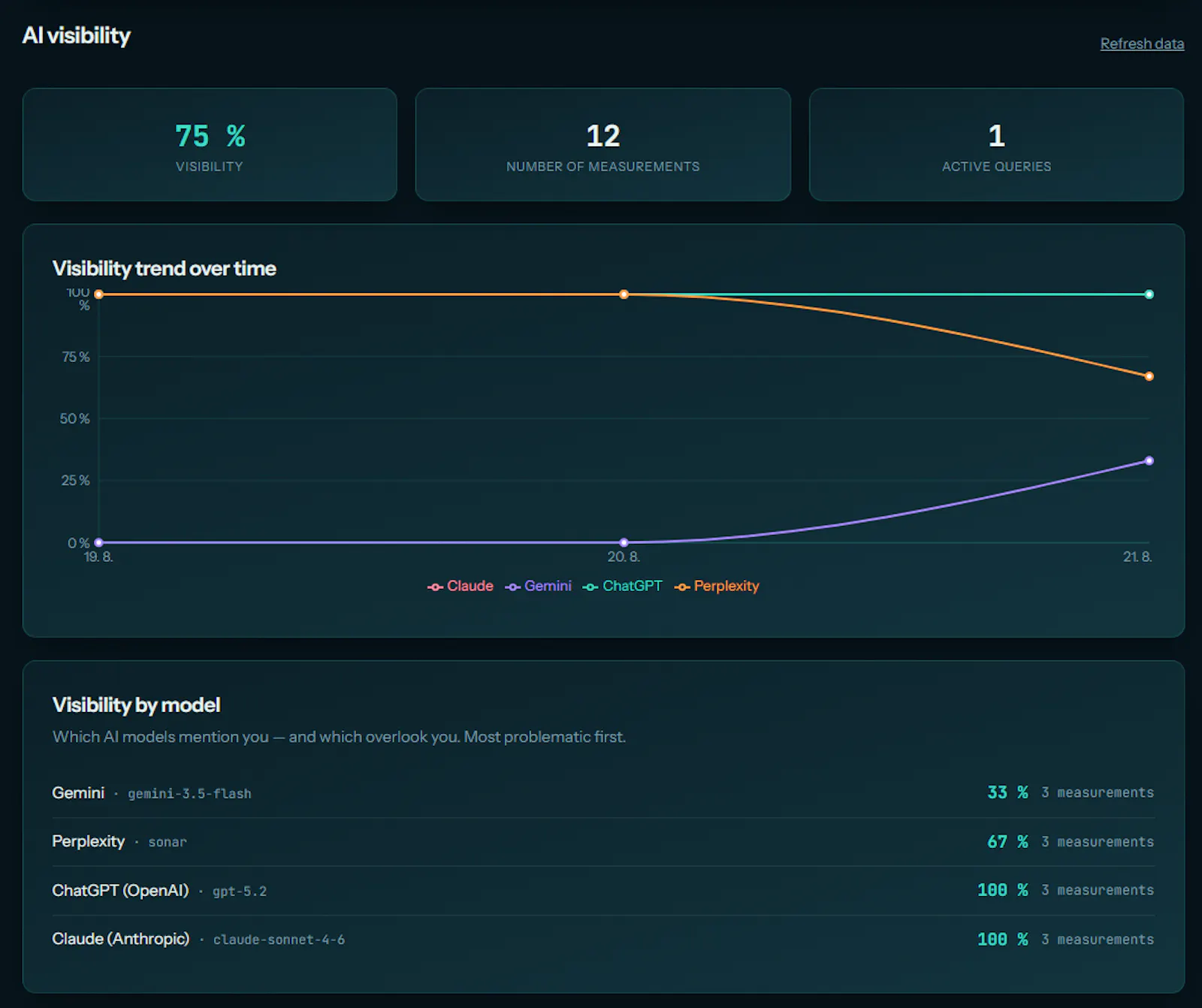This screenshot has height=1008, width=1202.
Task: Click the Gemini data point on 21. 8.
Action: point(1149,460)
